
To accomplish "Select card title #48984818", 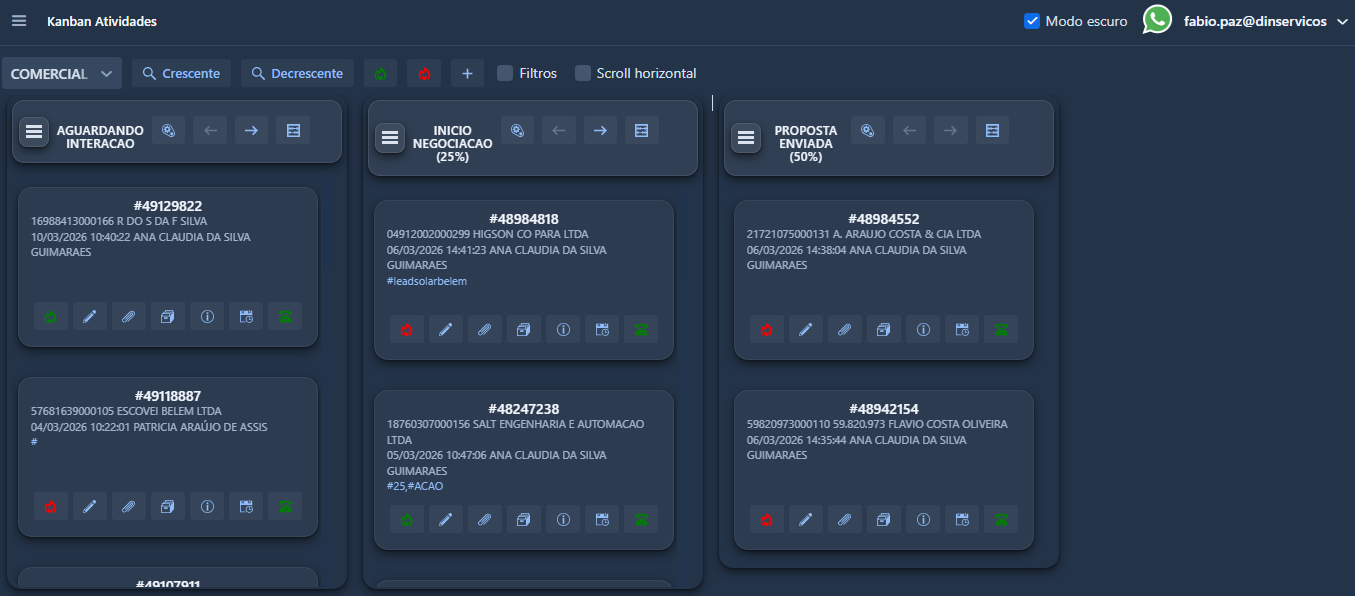I will point(524,219).
